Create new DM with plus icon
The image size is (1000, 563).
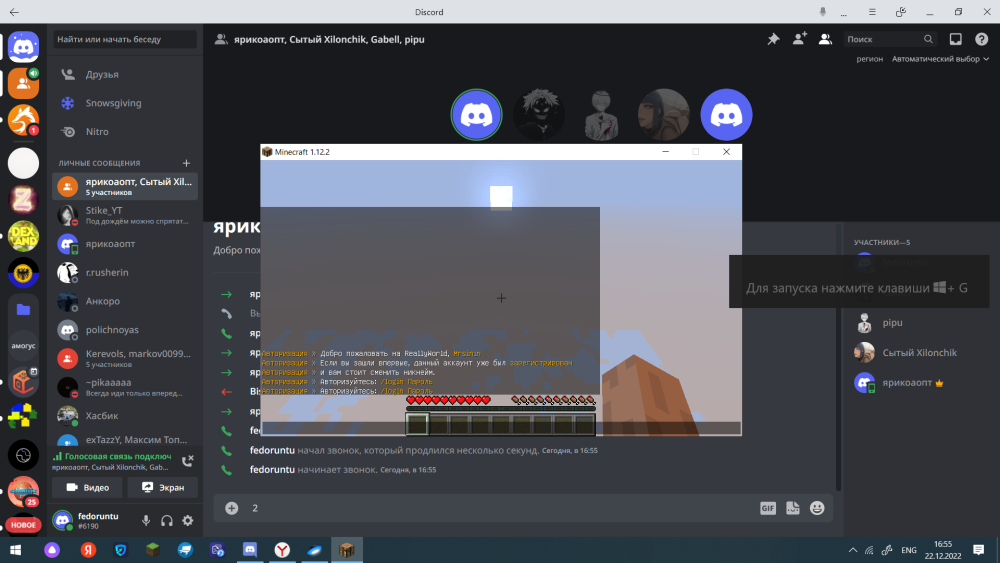[x=186, y=163]
